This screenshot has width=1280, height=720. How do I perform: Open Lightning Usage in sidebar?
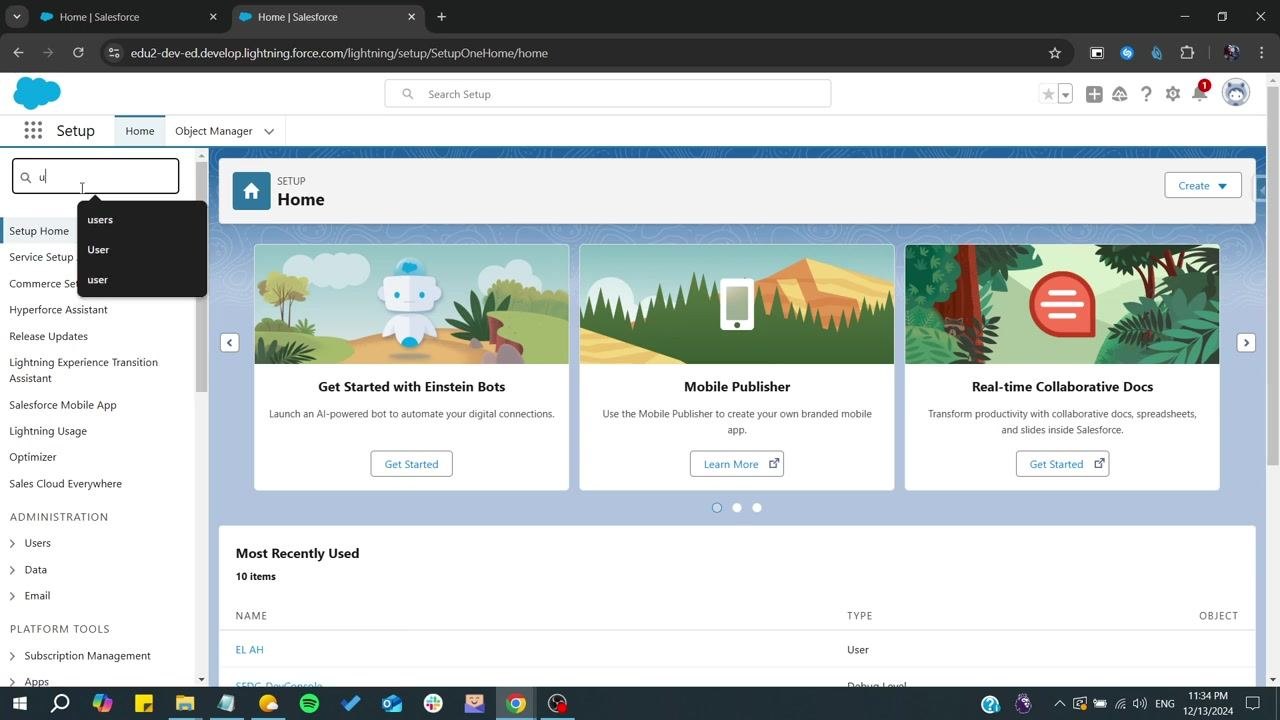pos(48,431)
